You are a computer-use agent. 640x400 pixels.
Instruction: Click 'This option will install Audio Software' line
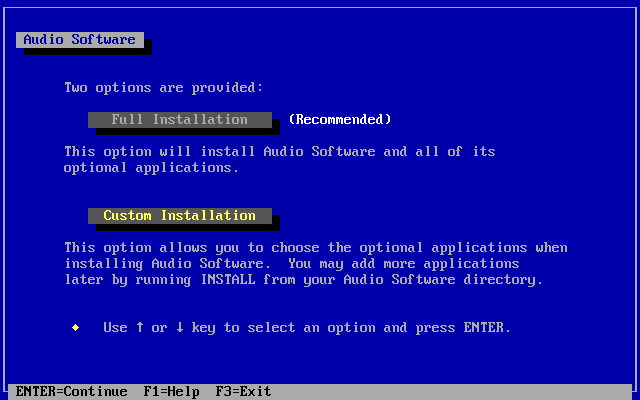tap(280, 151)
